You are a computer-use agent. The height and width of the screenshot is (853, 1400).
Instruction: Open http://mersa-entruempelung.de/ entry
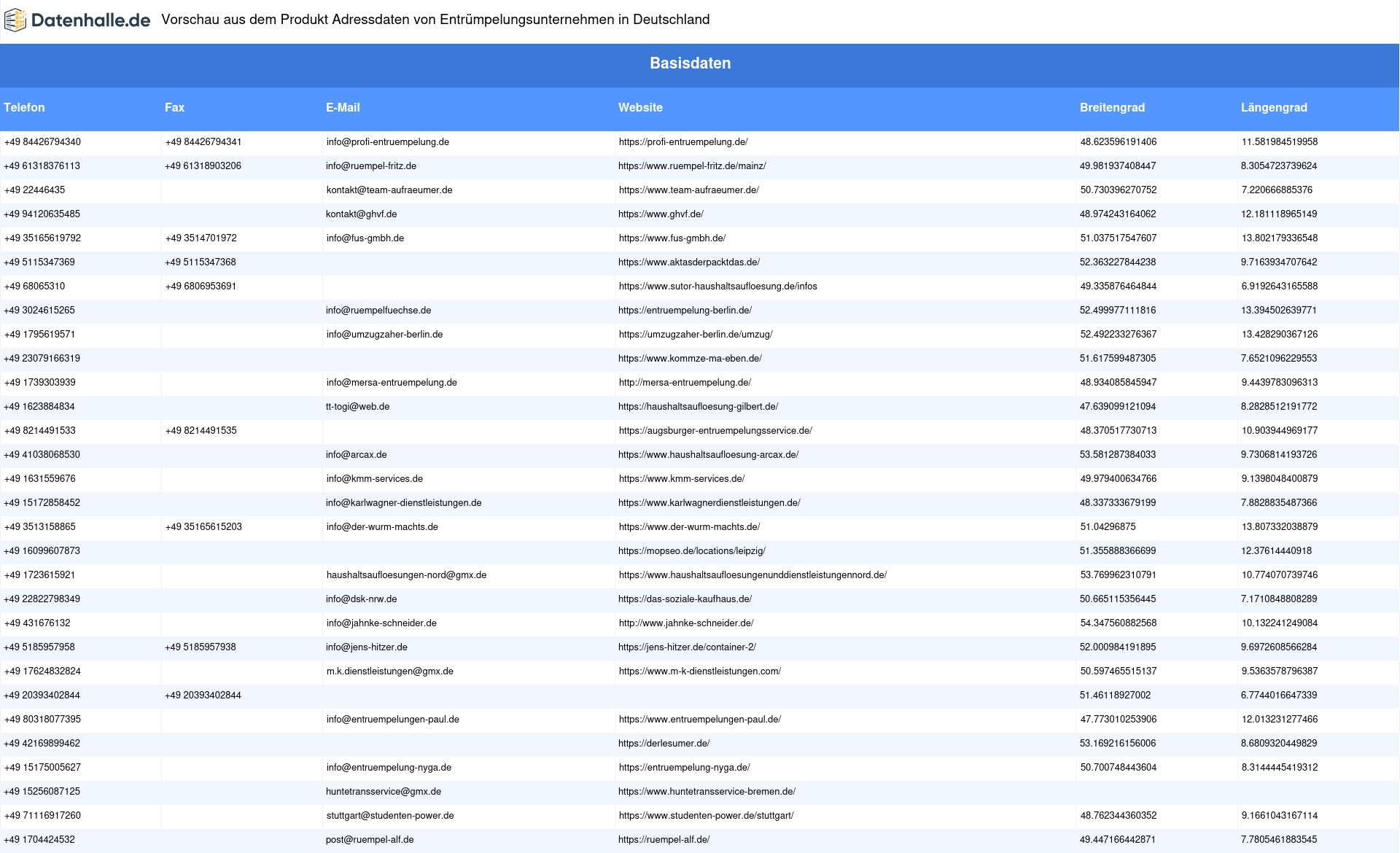pos(685,383)
